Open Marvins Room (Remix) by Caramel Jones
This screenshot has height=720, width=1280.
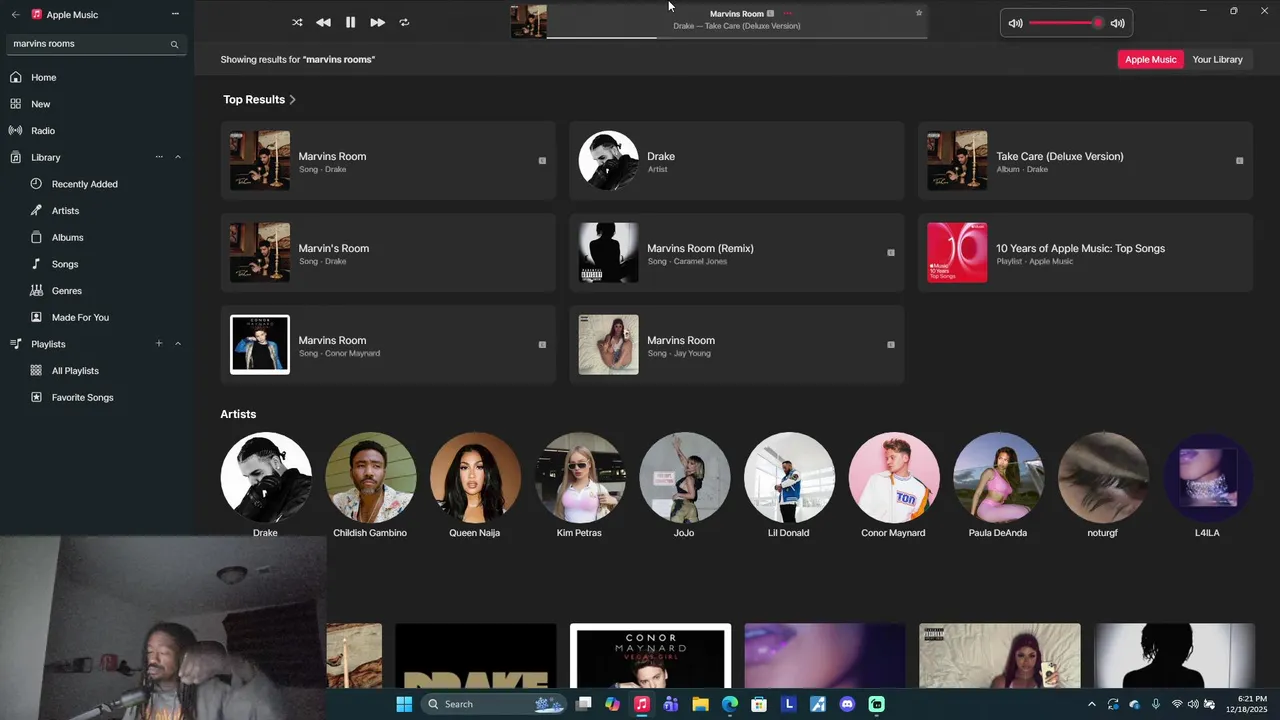point(737,253)
